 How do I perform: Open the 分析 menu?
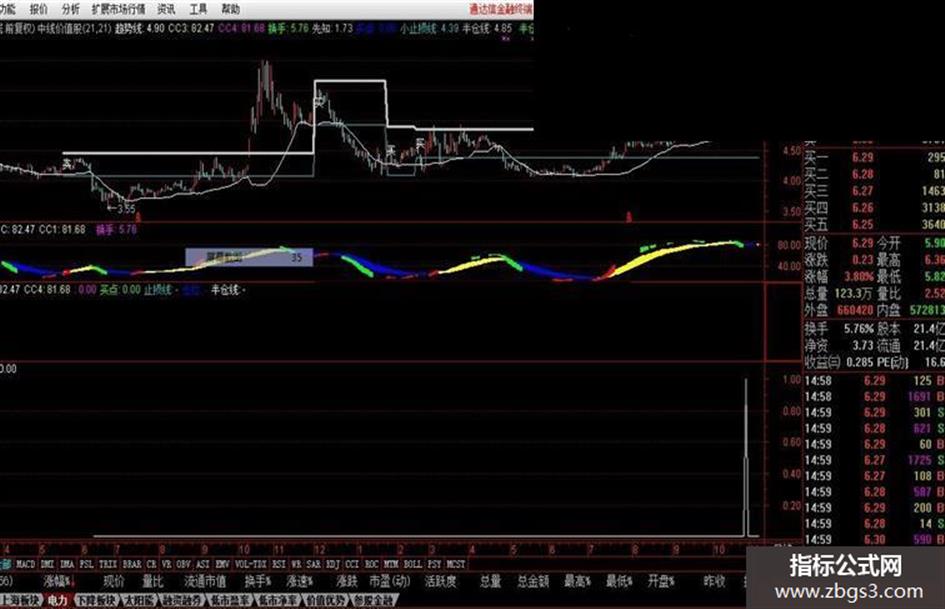[70, 9]
